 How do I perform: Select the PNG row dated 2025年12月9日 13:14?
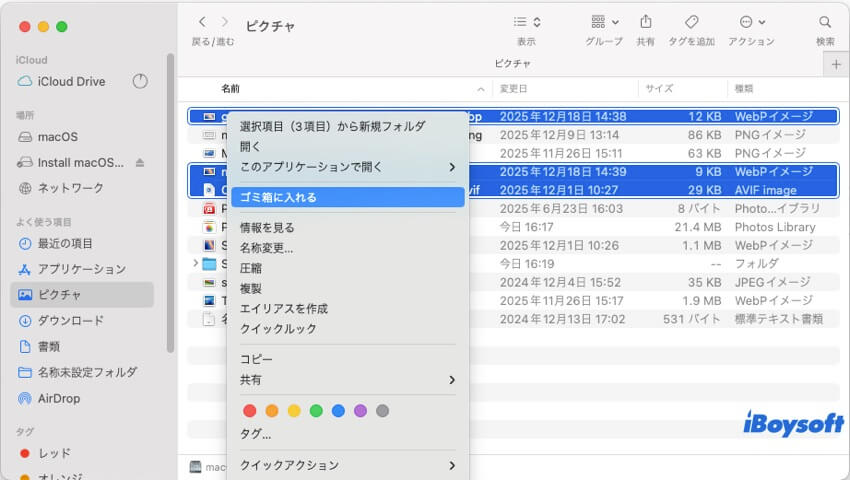[513, 135]
